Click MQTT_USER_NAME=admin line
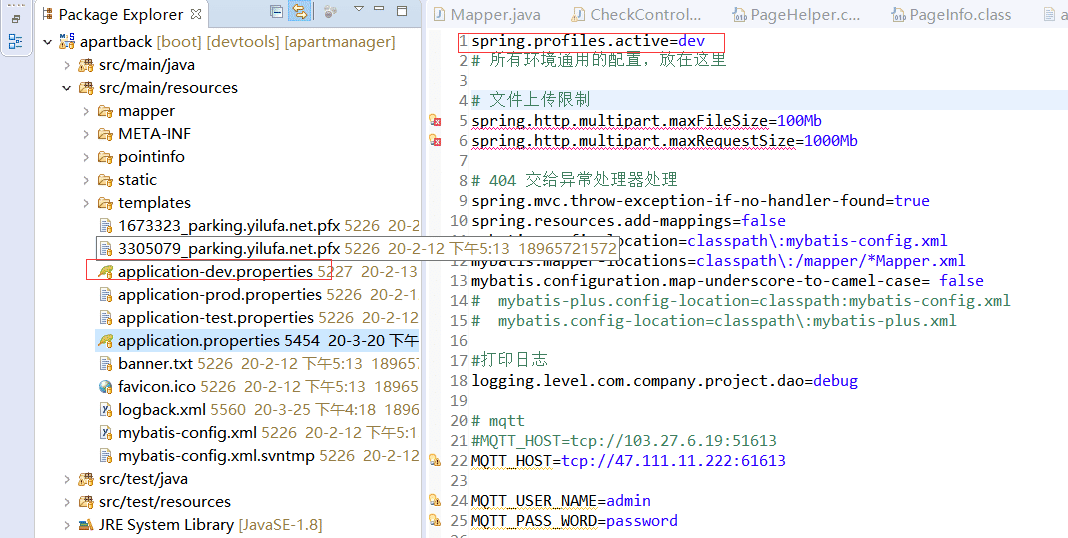The image size is (1068, 538). pyautogui.click(x=561, y=501)
